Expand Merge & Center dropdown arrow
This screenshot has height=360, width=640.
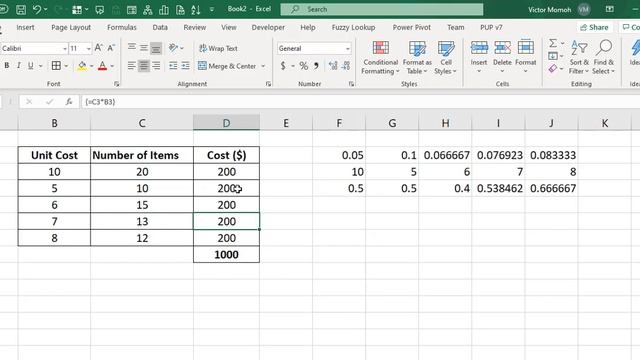coord(263,66)
